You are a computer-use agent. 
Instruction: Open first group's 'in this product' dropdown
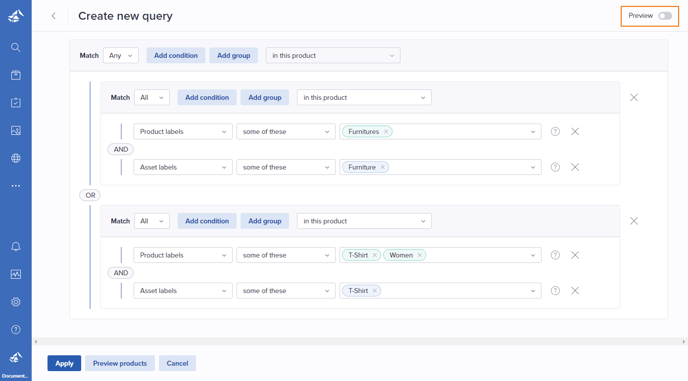point(364,97)
